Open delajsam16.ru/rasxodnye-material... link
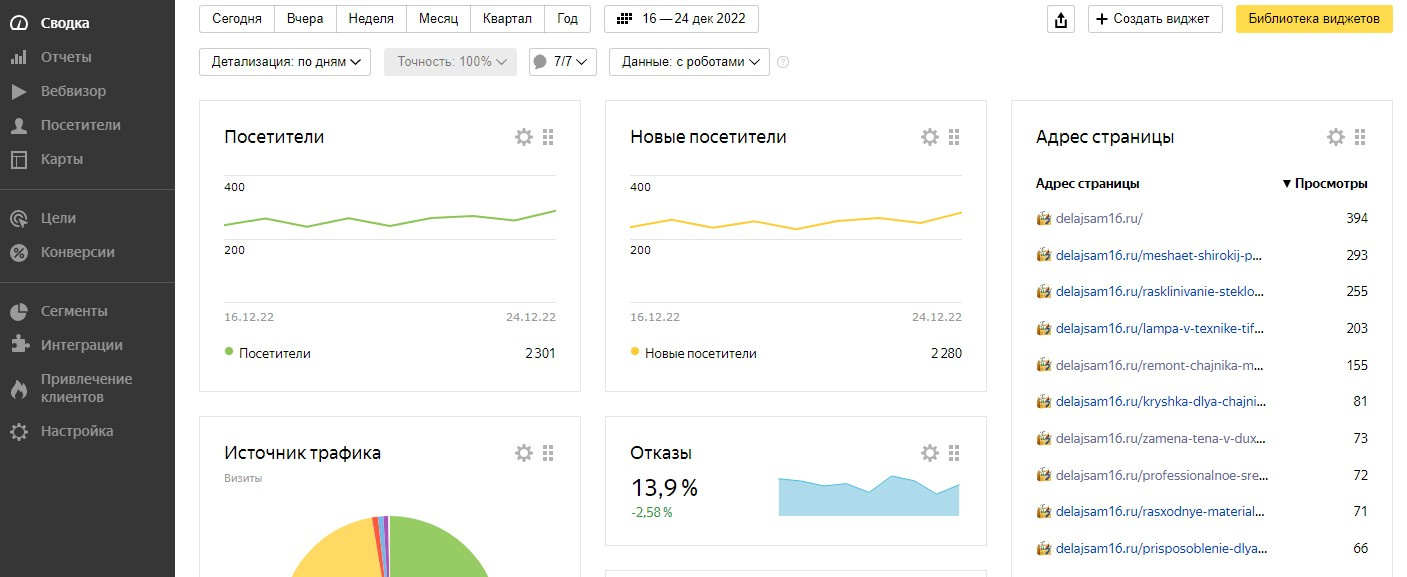Image resolution: width=1407 pixels, height=577 pixels. (1160, 512)
